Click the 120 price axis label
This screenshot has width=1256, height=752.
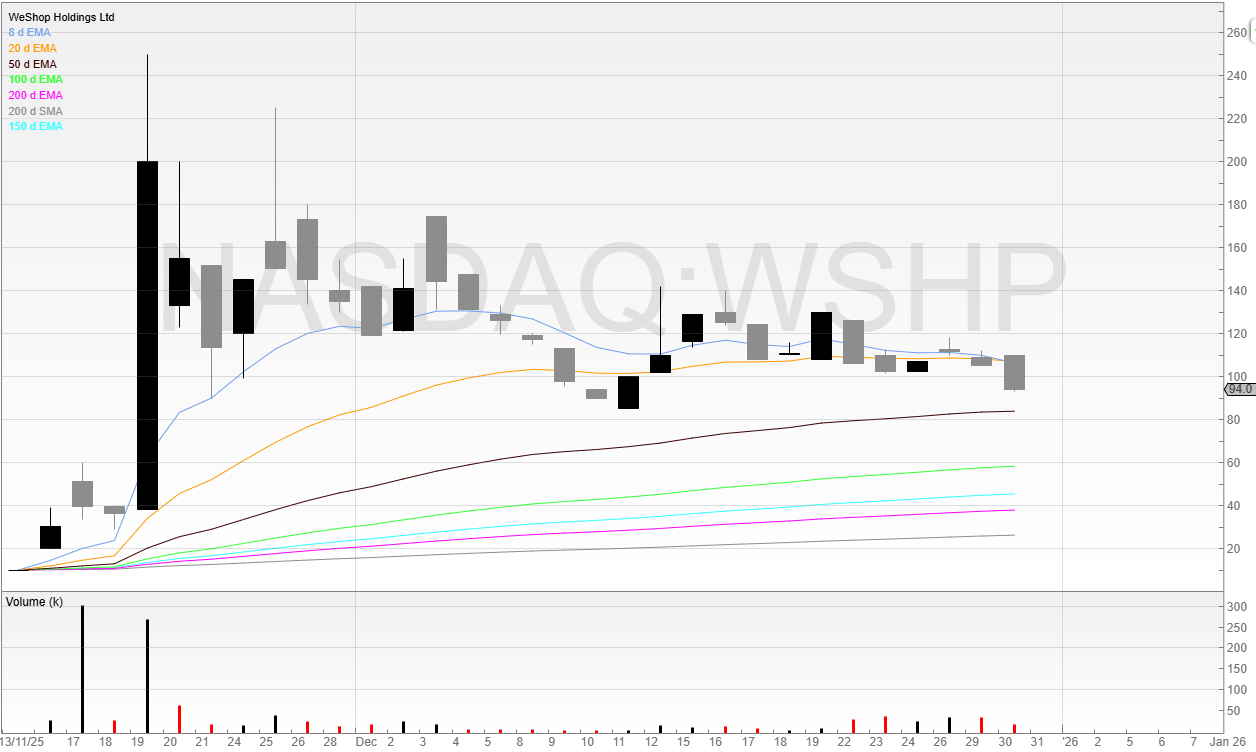click(x=1237, y=334)
